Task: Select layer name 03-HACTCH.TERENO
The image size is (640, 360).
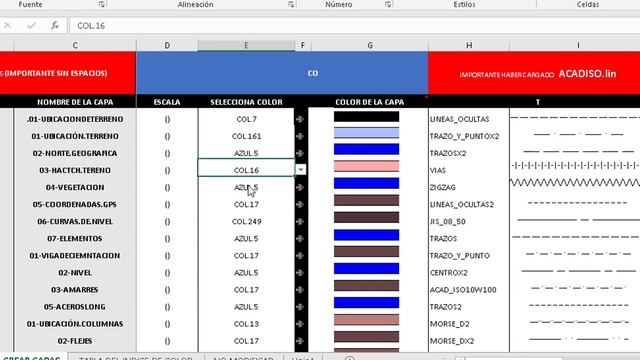Action: pos(75,170)
